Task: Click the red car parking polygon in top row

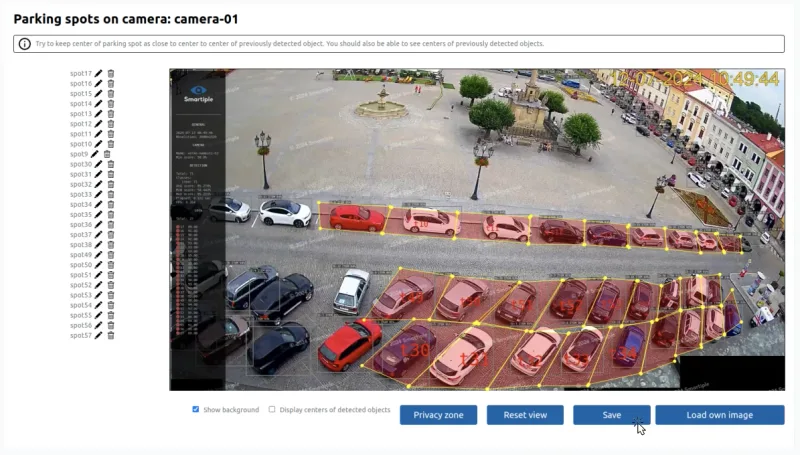Action: pos(356,218)
